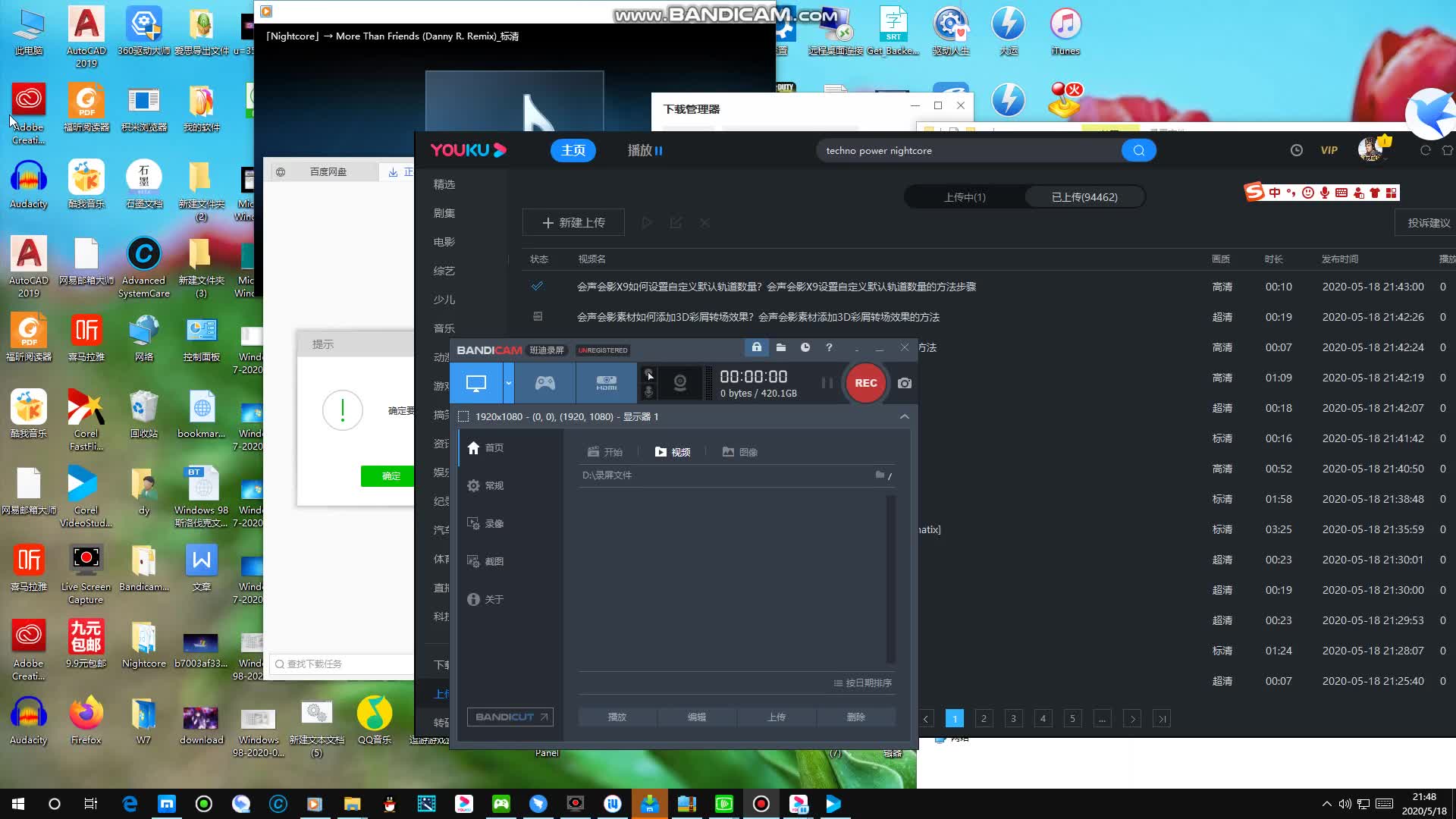Image resolution: width=1456 pixels, height=819 pixels.
Task: Click the 编辑 (Edit) button for selected video
Action: [x=697, y=717]
